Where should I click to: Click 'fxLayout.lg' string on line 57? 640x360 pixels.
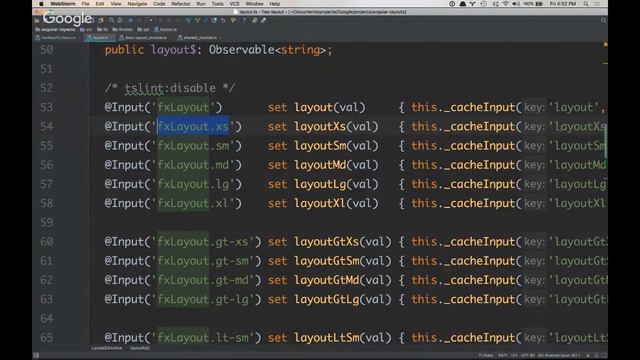(x=193, y=184)
